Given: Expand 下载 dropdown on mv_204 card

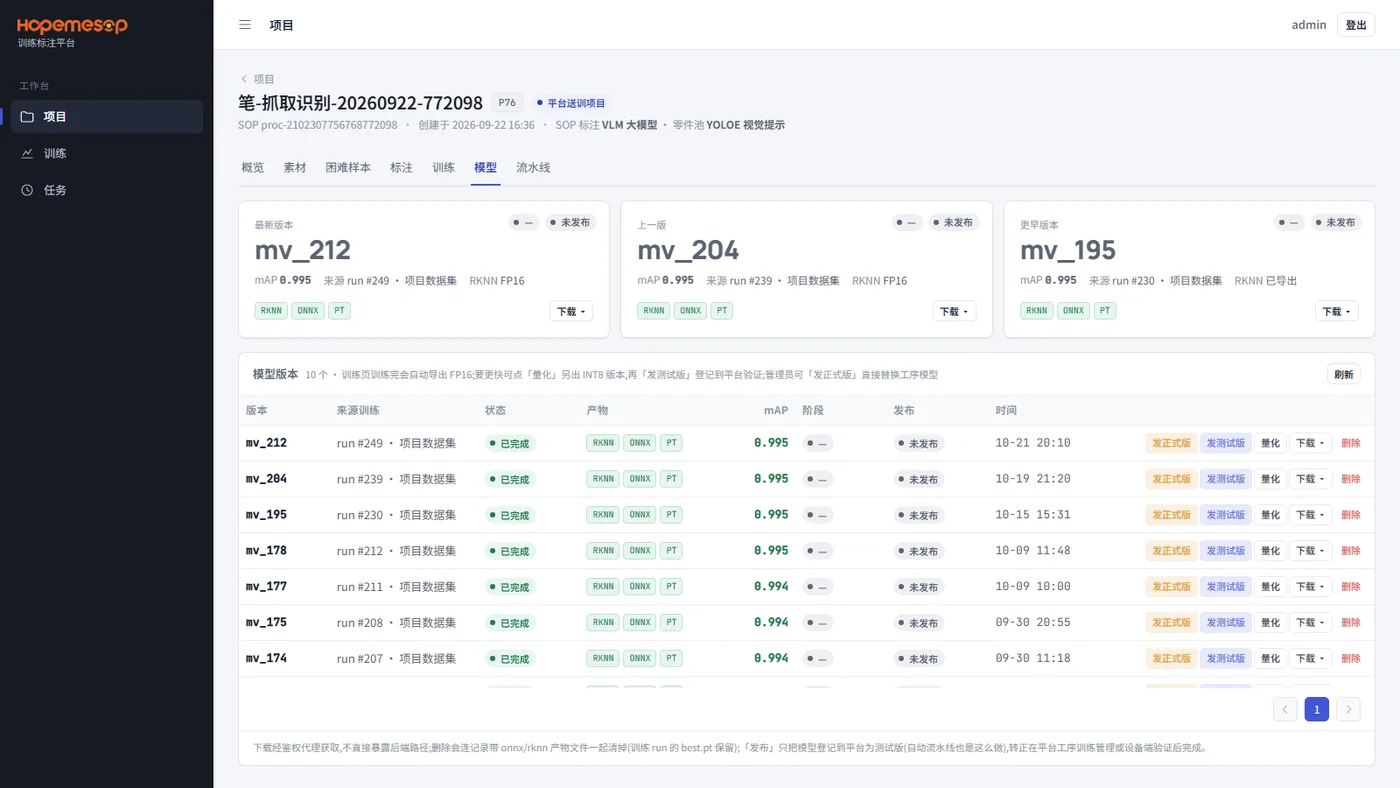Looking at the screenshot, I should tap(954, 311).
